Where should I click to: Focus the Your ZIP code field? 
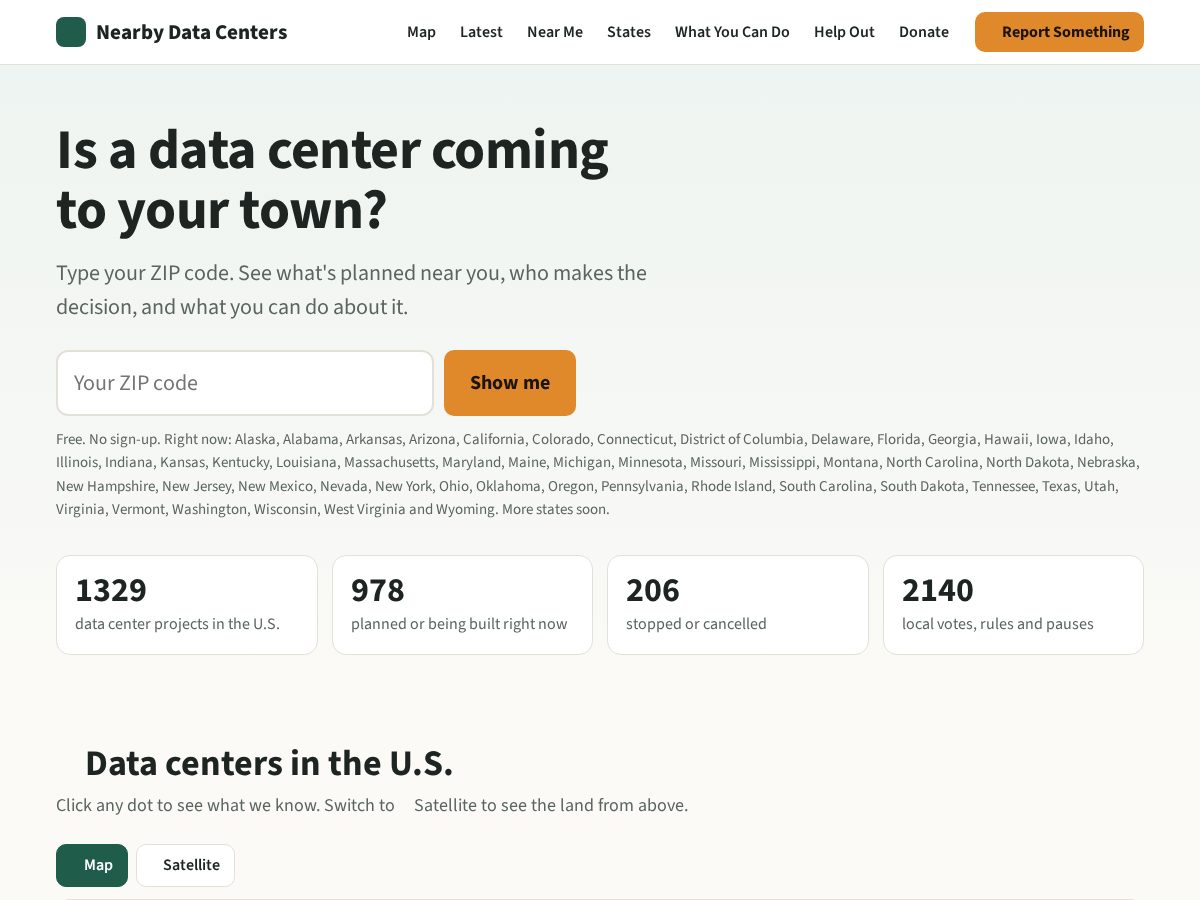(245, 383)
